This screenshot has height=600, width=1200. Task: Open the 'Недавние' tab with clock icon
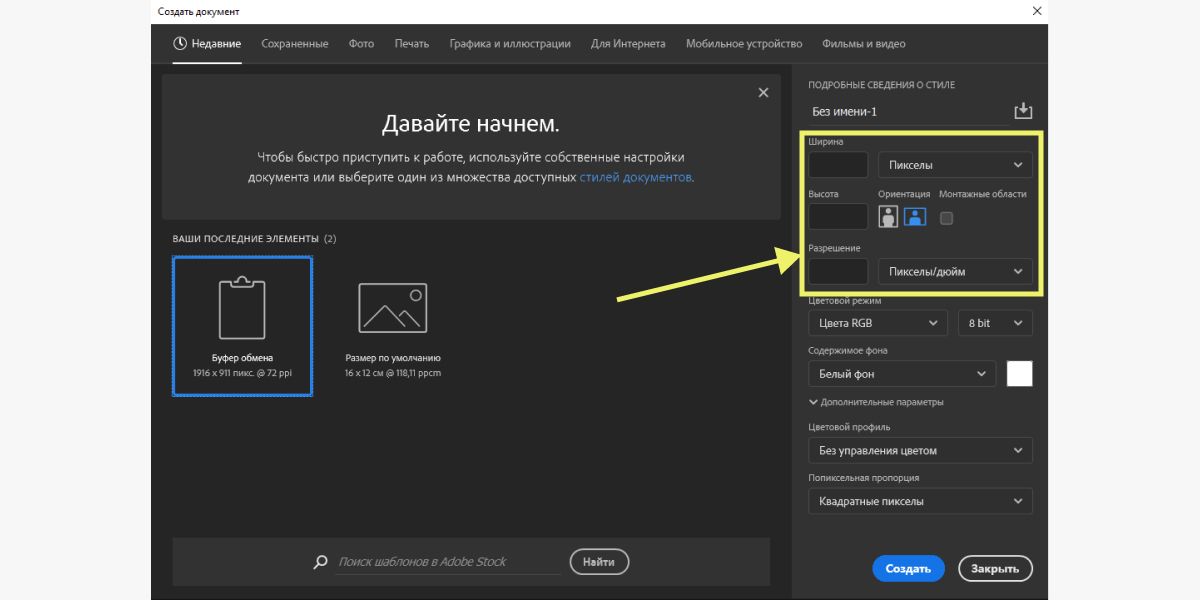coord(207,44)
